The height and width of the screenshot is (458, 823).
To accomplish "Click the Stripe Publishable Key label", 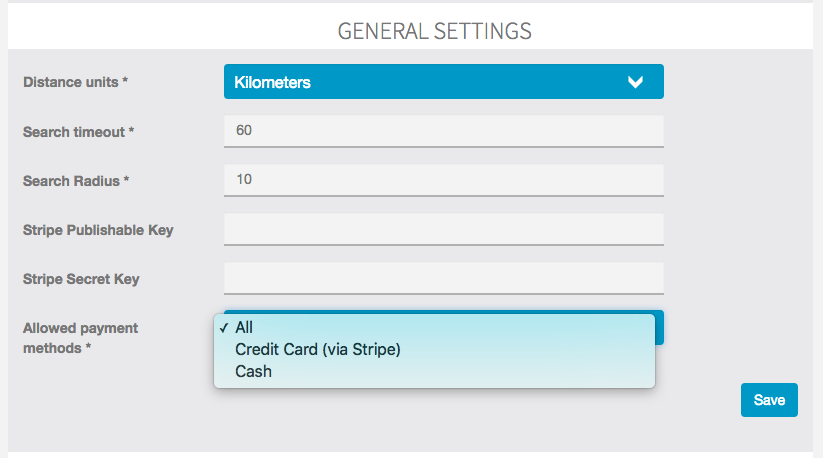I will pyautogui.click(x=98, y=230).
